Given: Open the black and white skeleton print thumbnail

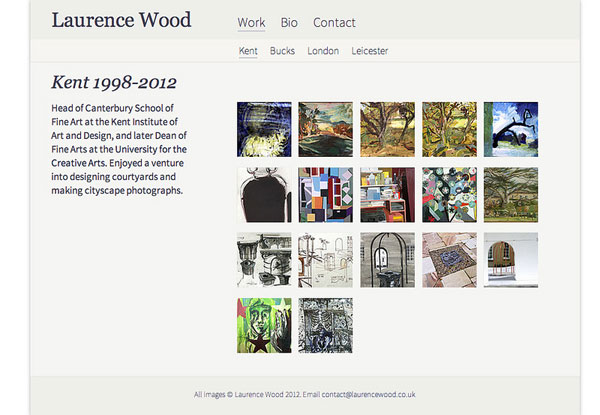Looking at the screenshot, I should tap(326, 325).
